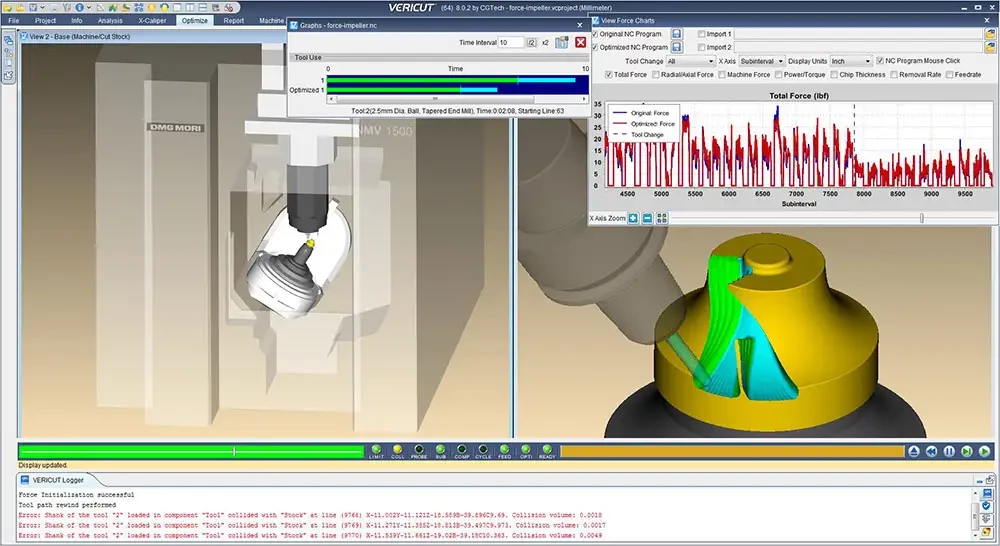Rewind the NC program simulation

click(932, 452)
